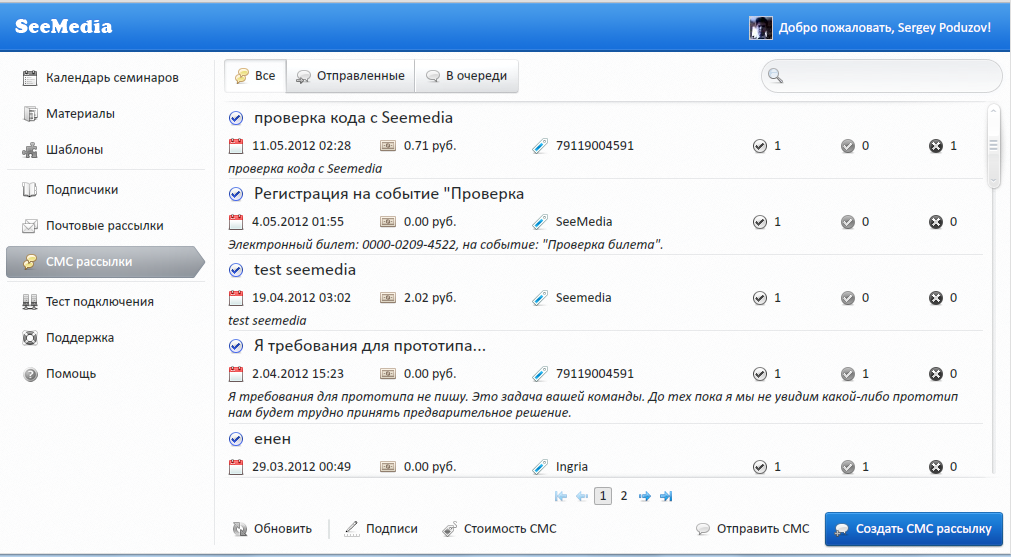Click the magnifier icon in search box

point(776,76)
